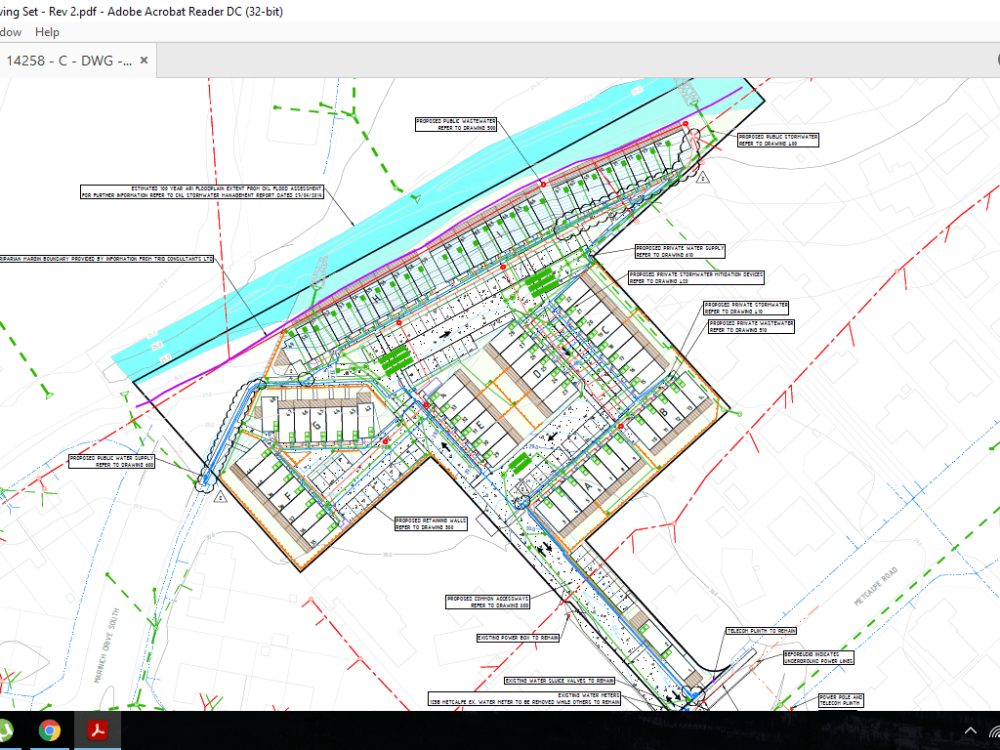Click the block 'H' letter on plan
The width and height of the screenshot is (1000, 750).
[376, 297]
